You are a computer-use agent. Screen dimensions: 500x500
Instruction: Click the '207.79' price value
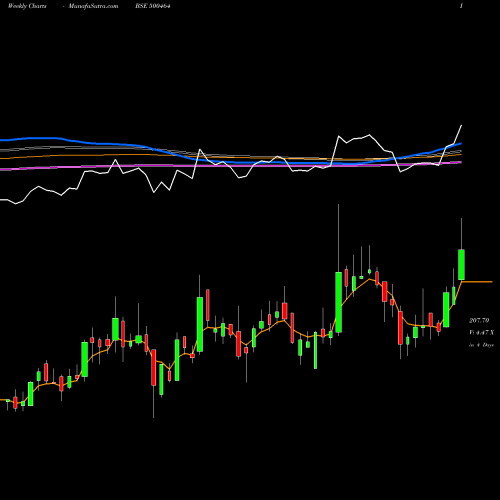pos(479,320)
